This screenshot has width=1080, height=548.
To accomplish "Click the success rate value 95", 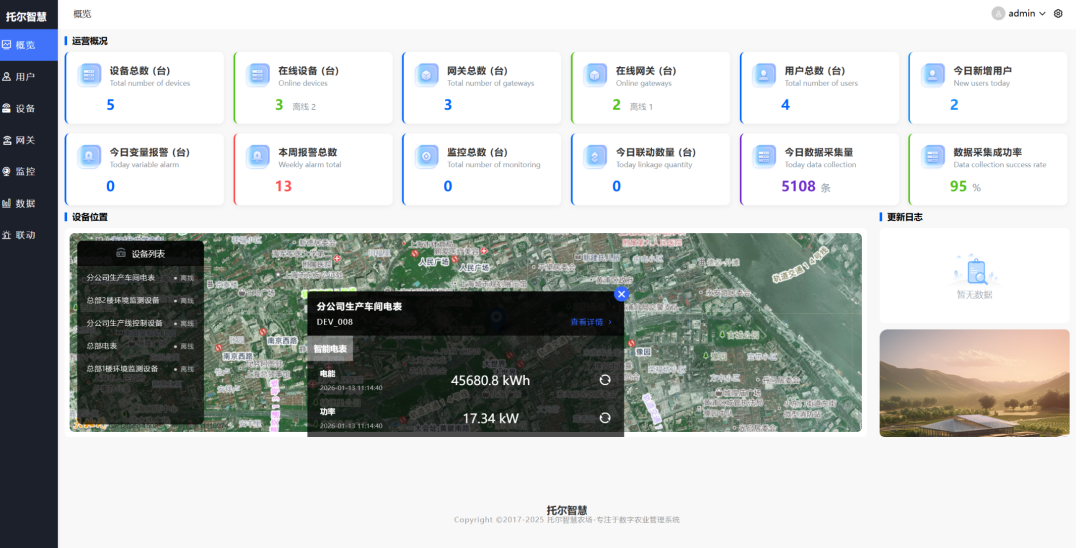I will tap(958, 186).
